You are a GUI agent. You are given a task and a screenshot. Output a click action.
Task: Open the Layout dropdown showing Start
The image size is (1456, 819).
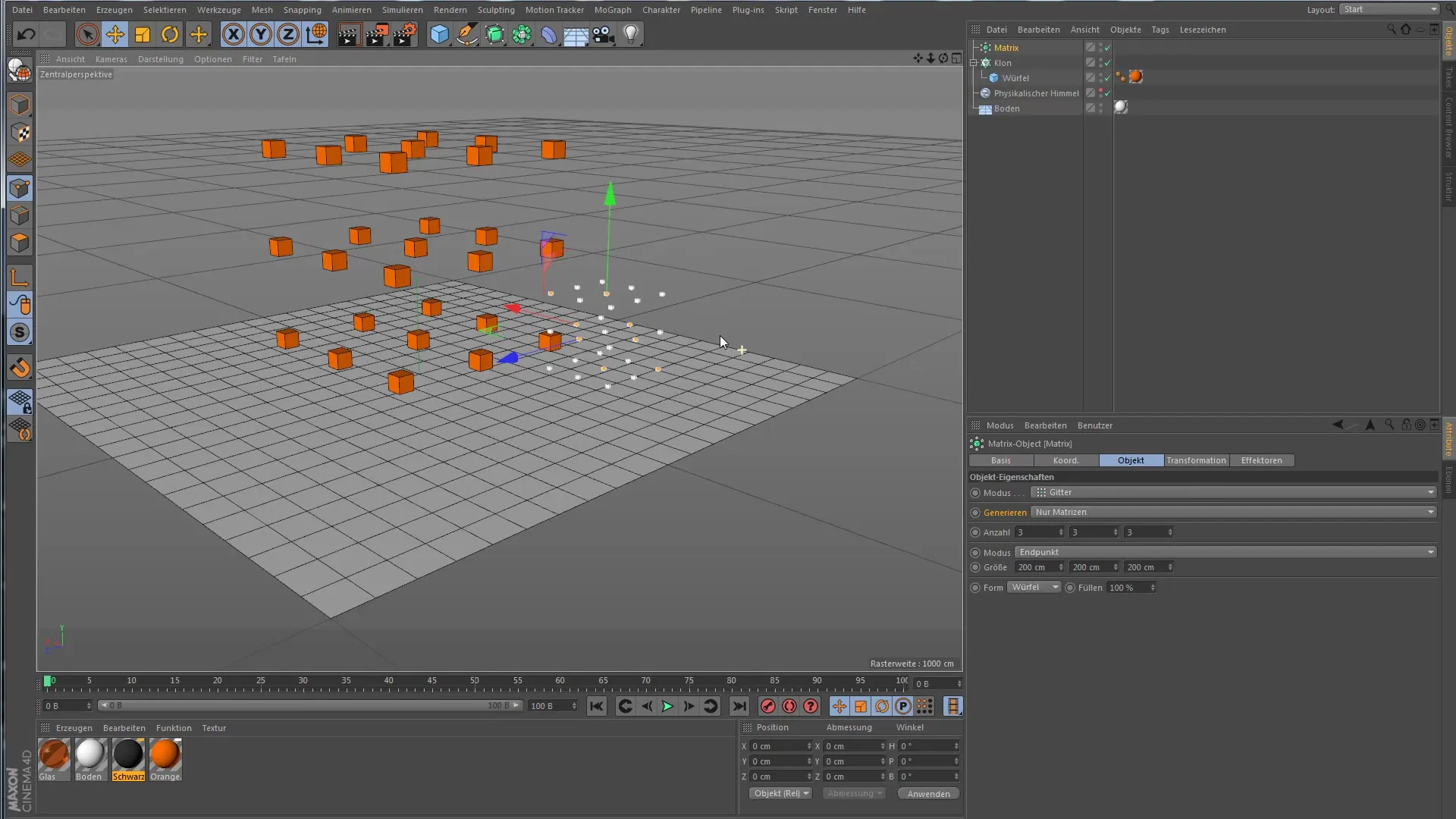(1389, 10)
